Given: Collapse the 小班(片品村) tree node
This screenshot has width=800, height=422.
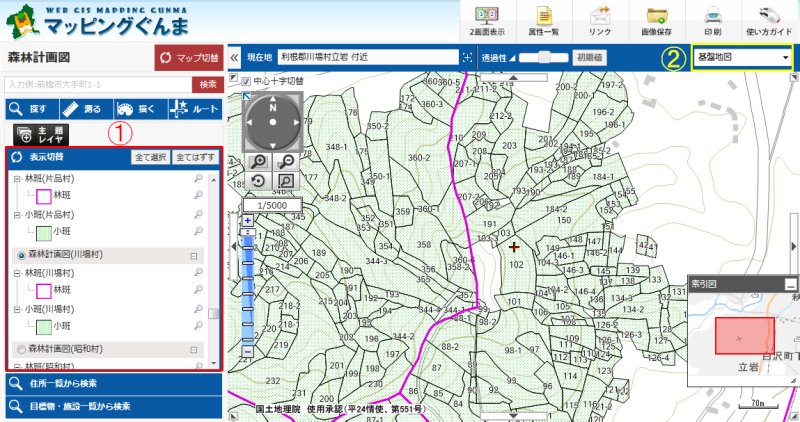Looking at the screenshot, I should (x=17, y=215).
